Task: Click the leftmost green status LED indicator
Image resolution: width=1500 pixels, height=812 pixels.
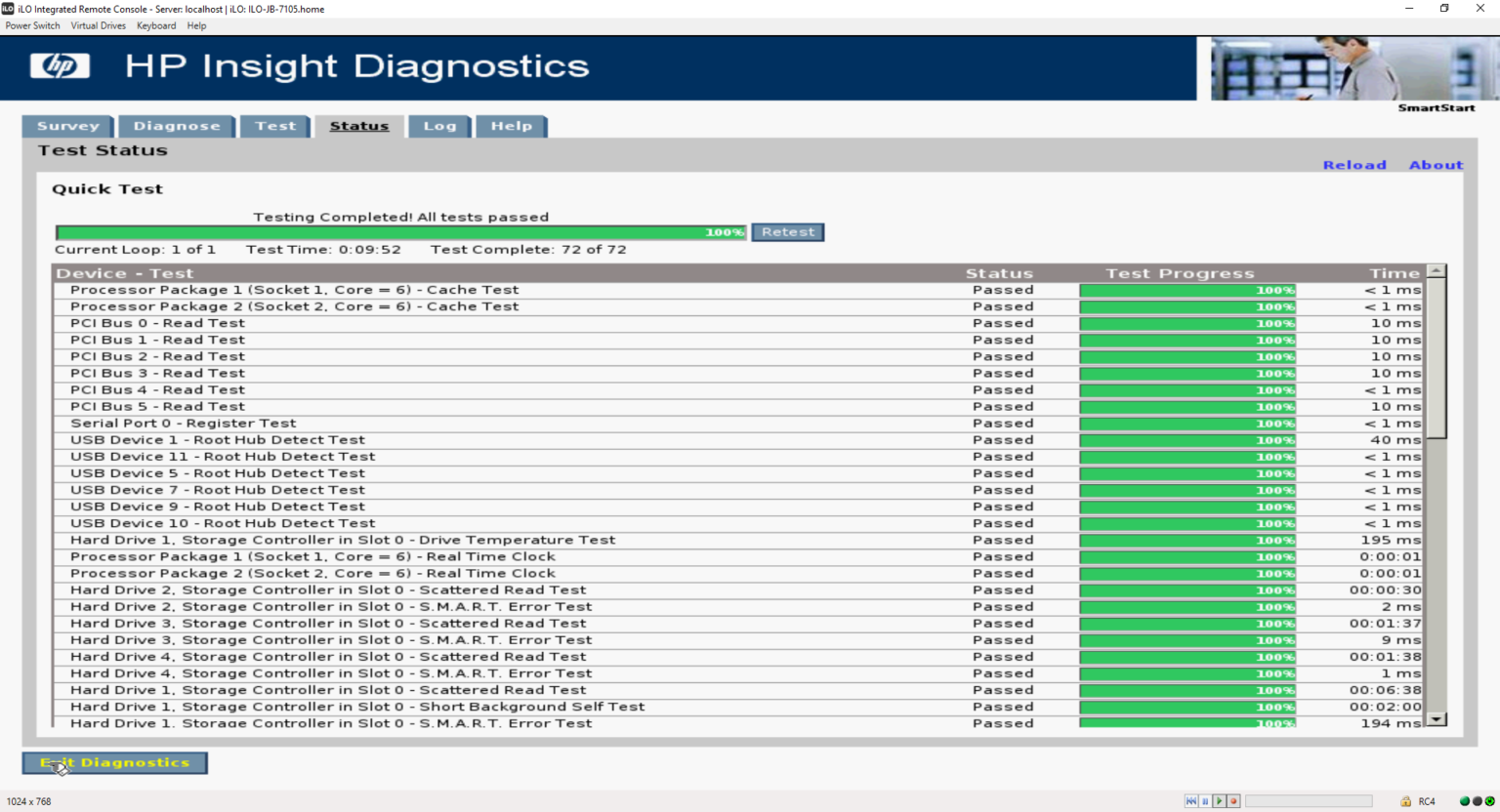Action: (x=1465, y=801)
